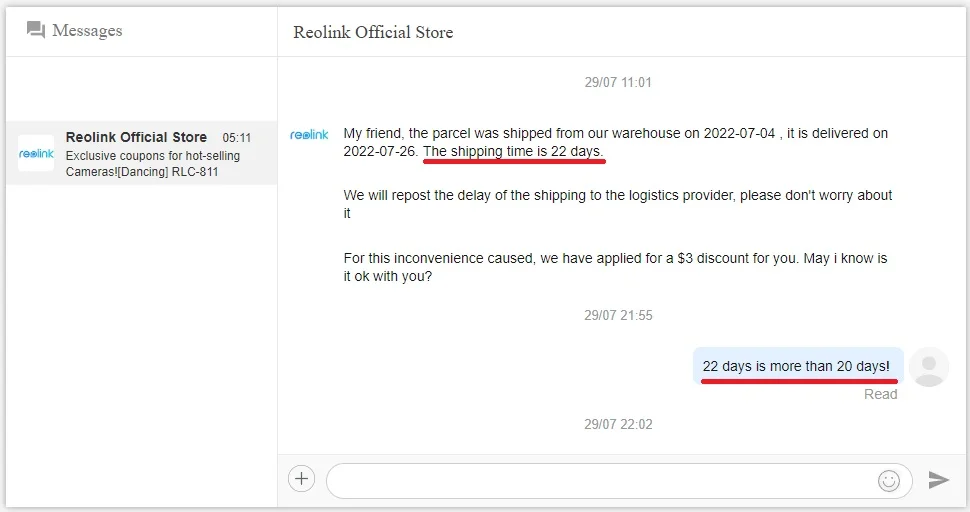Screen dimensions: 970x512
Task: Select the Reolink Official Store conversation name
Action: [136, 137]
